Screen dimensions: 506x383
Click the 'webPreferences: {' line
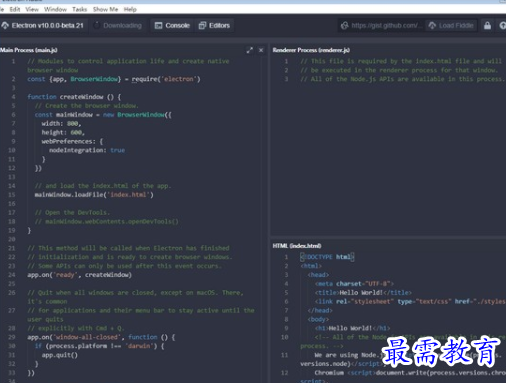pos(72,141)
